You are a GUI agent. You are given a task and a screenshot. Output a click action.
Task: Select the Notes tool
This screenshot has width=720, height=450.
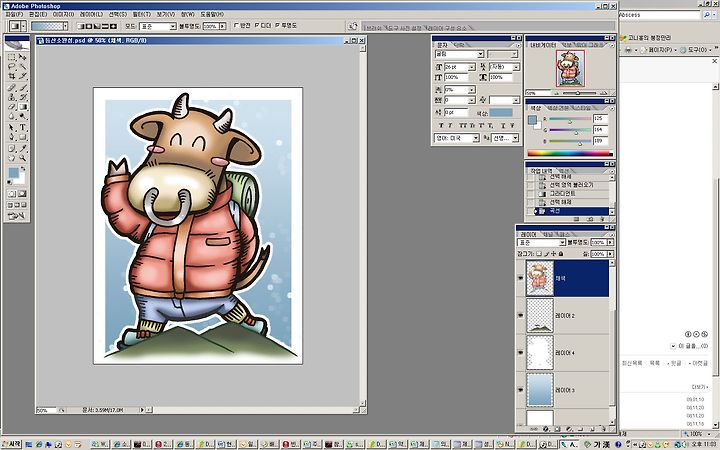click(11, 148)
